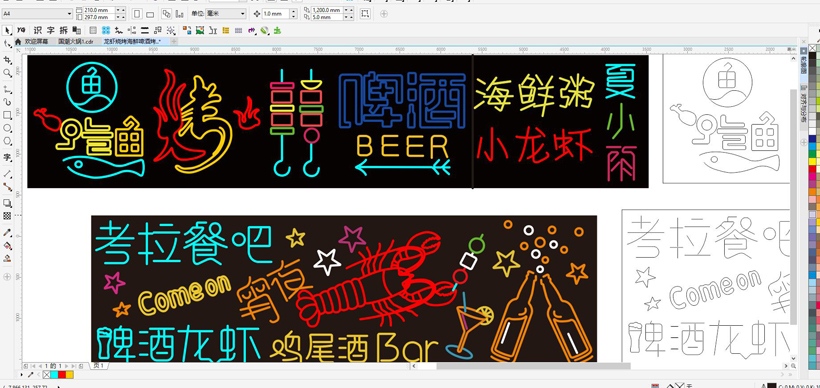Select the Pick tool arrow

coord(7,30)
